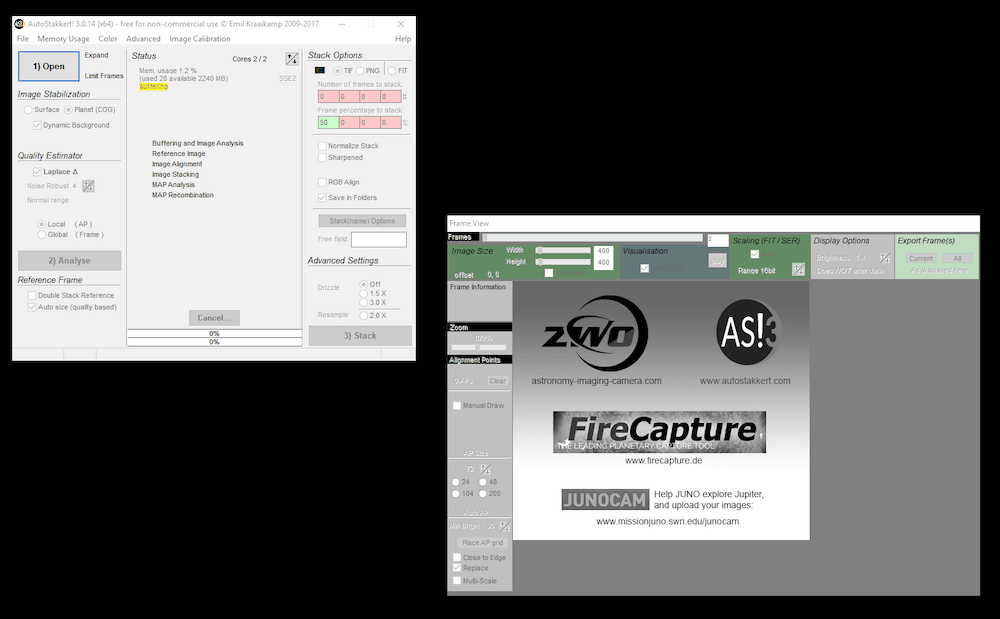This screenshot has width=1000, height=619.
Task: Click the image Height slider
Action: tap(564, 262)
